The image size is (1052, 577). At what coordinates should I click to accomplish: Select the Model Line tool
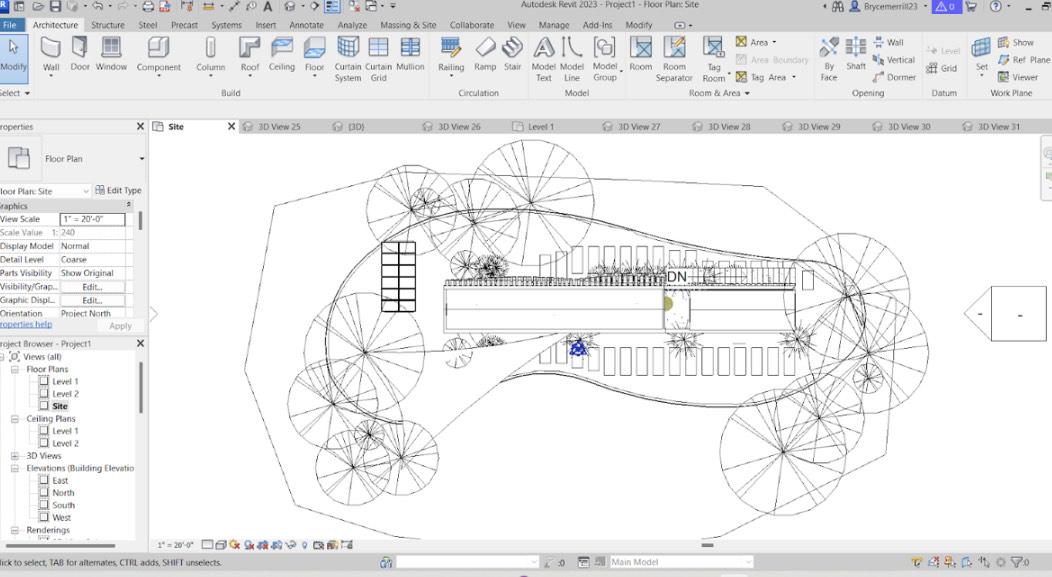pyautogui.click(x=572, y=59)
